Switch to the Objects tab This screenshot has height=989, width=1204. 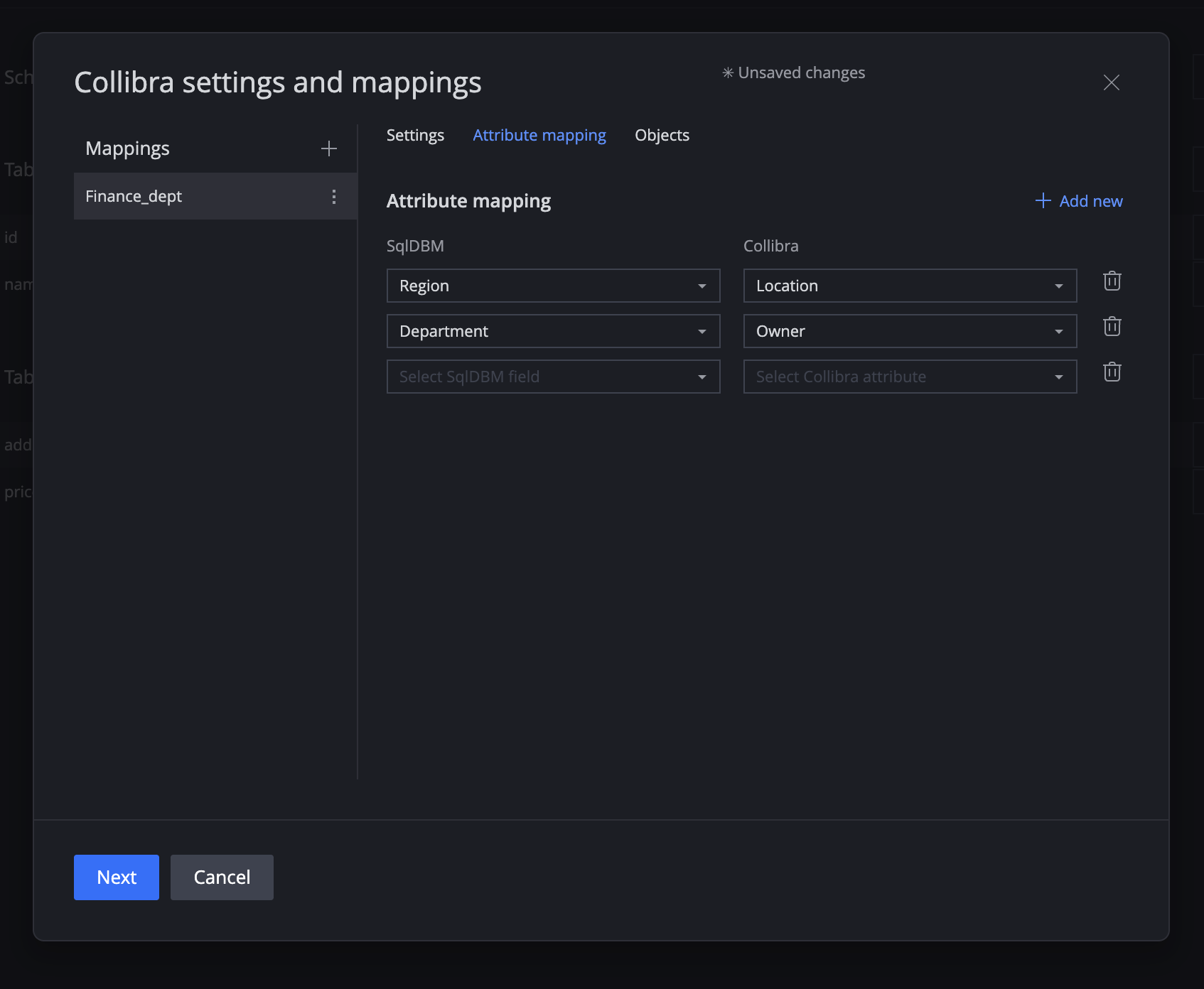662,135
